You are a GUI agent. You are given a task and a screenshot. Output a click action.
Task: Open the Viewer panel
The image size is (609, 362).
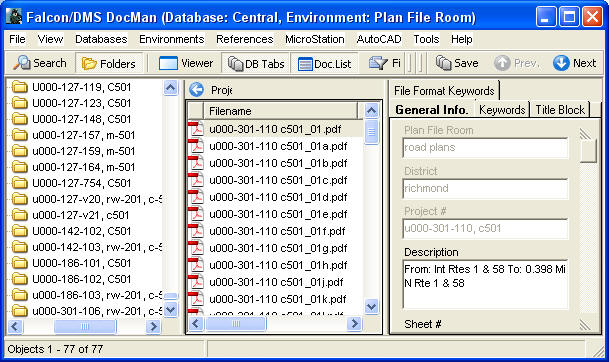coord(186,63)
